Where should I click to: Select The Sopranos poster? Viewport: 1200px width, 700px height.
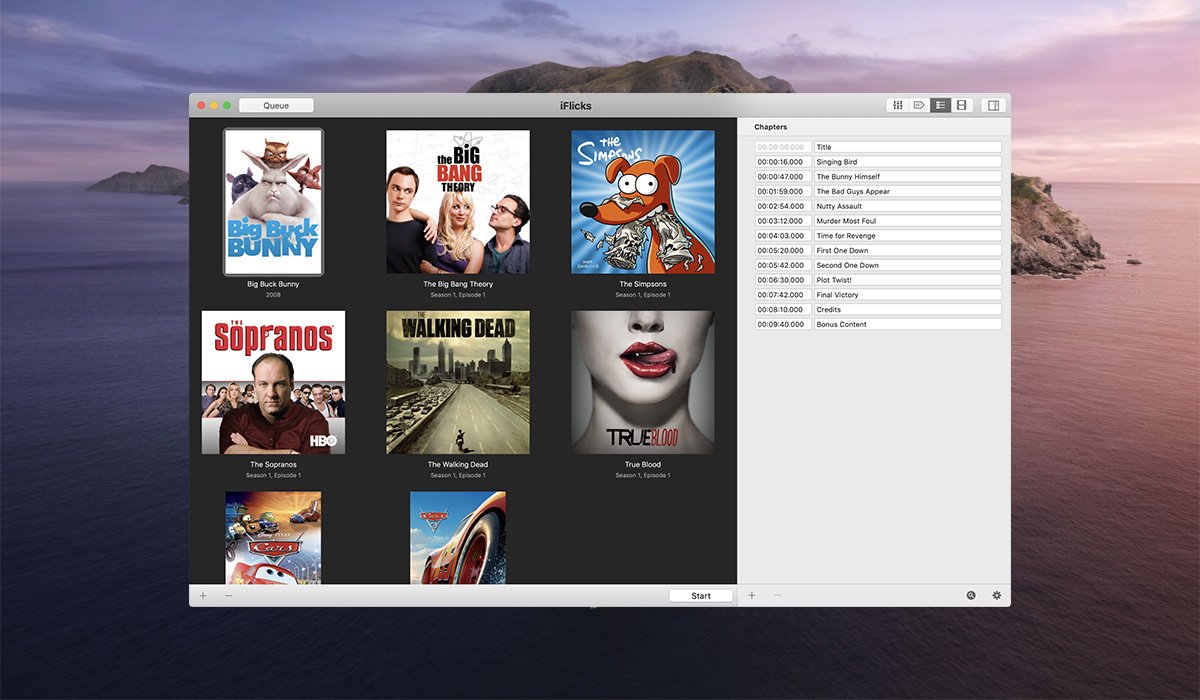(x=273, y=382)
